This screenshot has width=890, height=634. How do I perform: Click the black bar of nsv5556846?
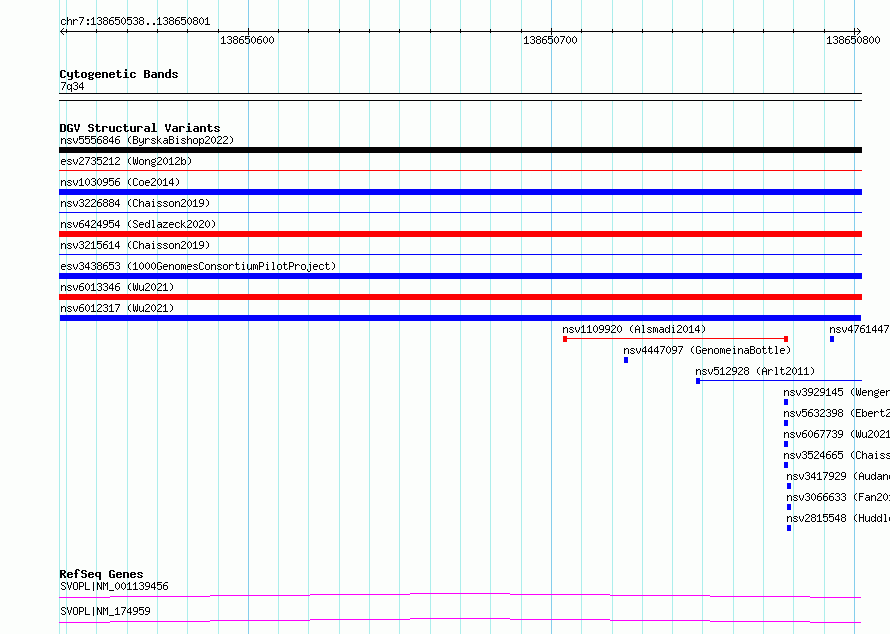[460, 150]
